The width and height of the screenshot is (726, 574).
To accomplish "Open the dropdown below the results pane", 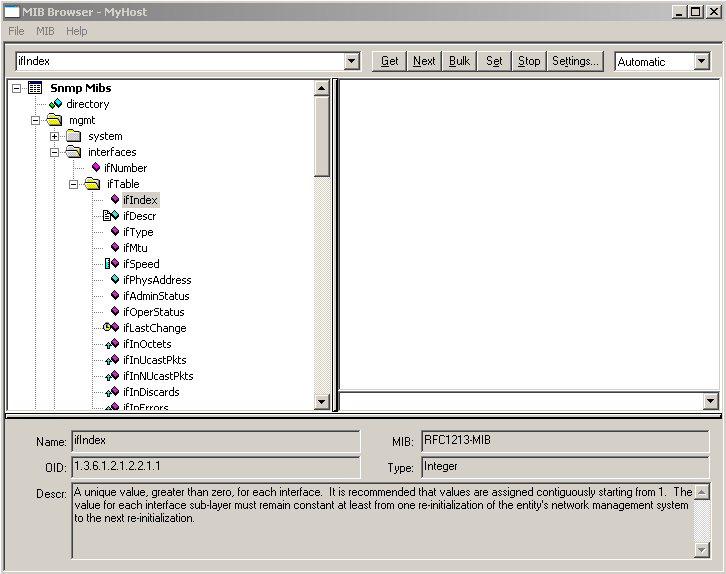I will [710, 401].
